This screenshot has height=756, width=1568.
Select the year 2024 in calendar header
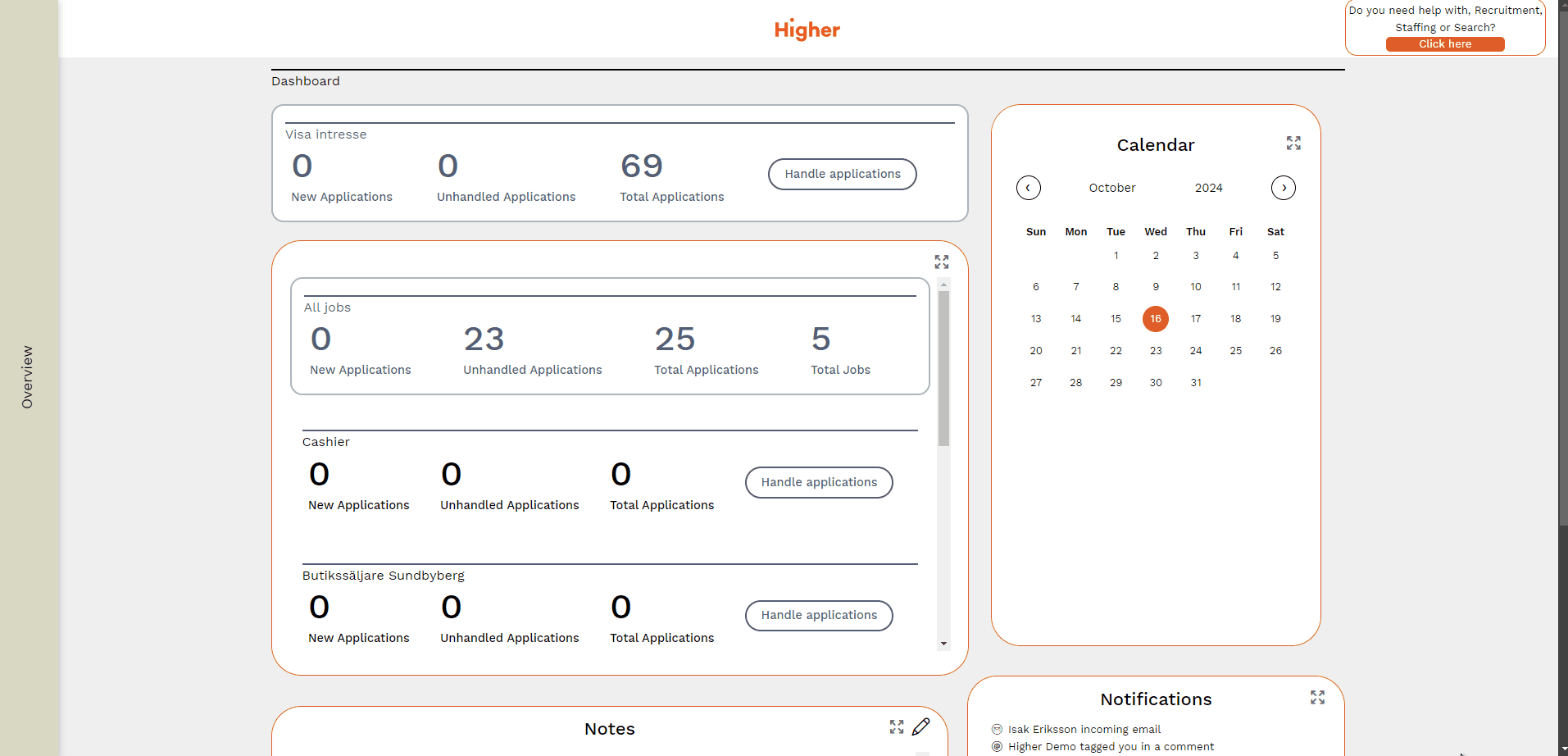tap(1208, 188)
